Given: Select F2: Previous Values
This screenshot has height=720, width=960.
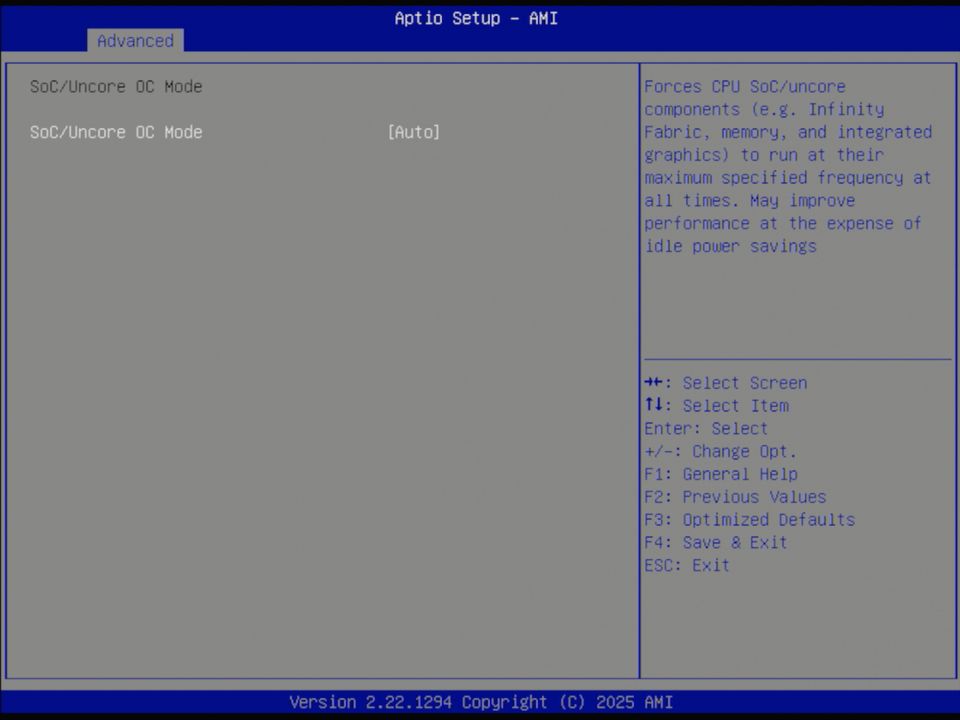Looking at the screenshot, I should (x=734, y=496).
